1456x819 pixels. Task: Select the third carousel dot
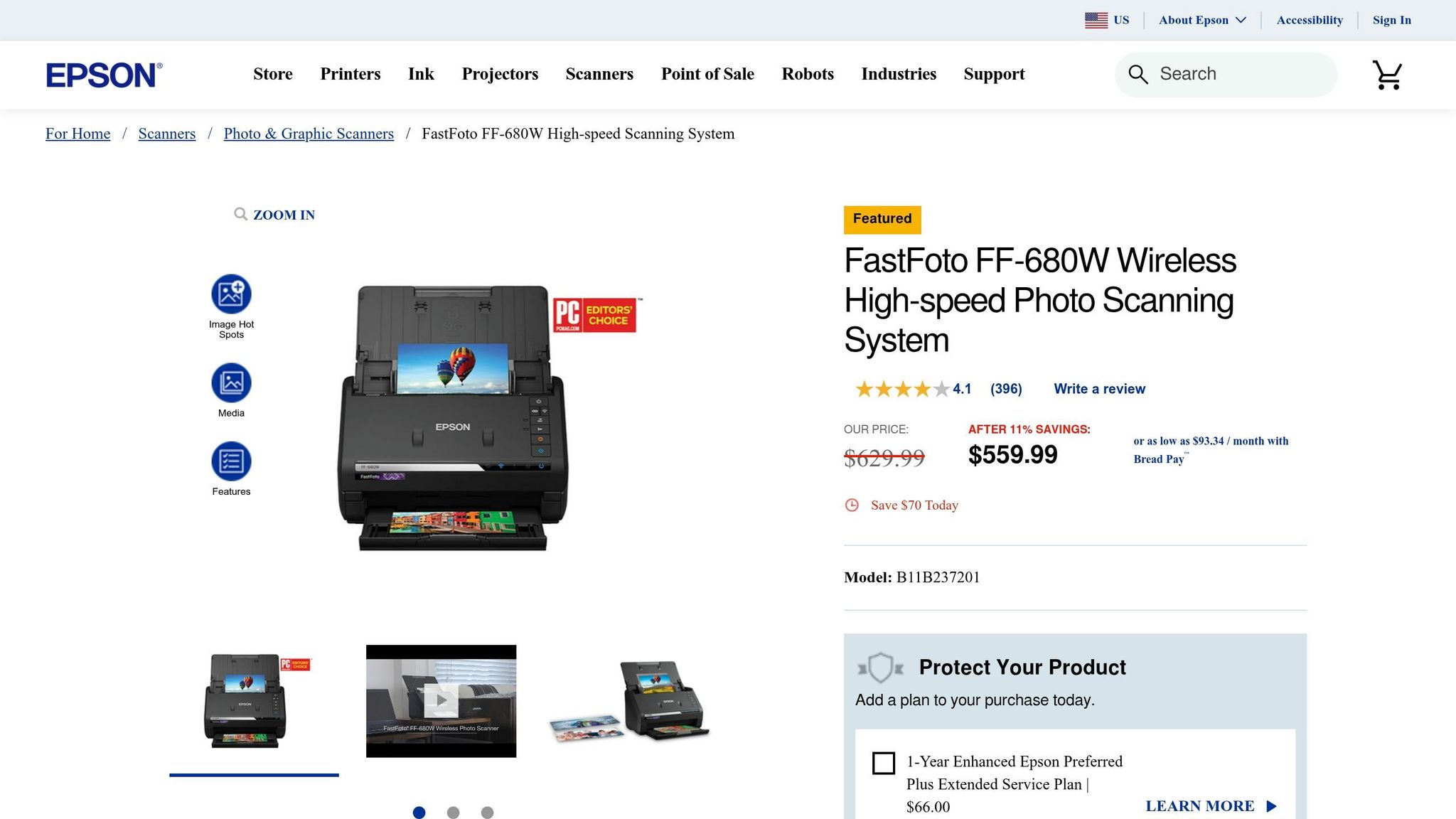(x=487, y=811)
